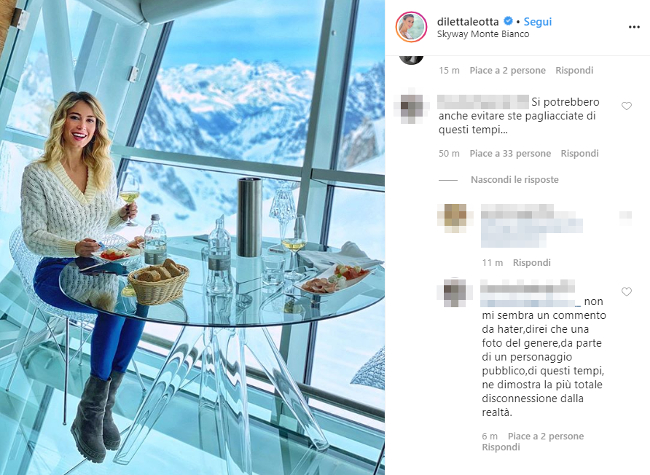Like the 'pagliacciate' comment with heart icon
Image resolution: width=650 pixels, height=475 pixels.
[x=626, y=106]
